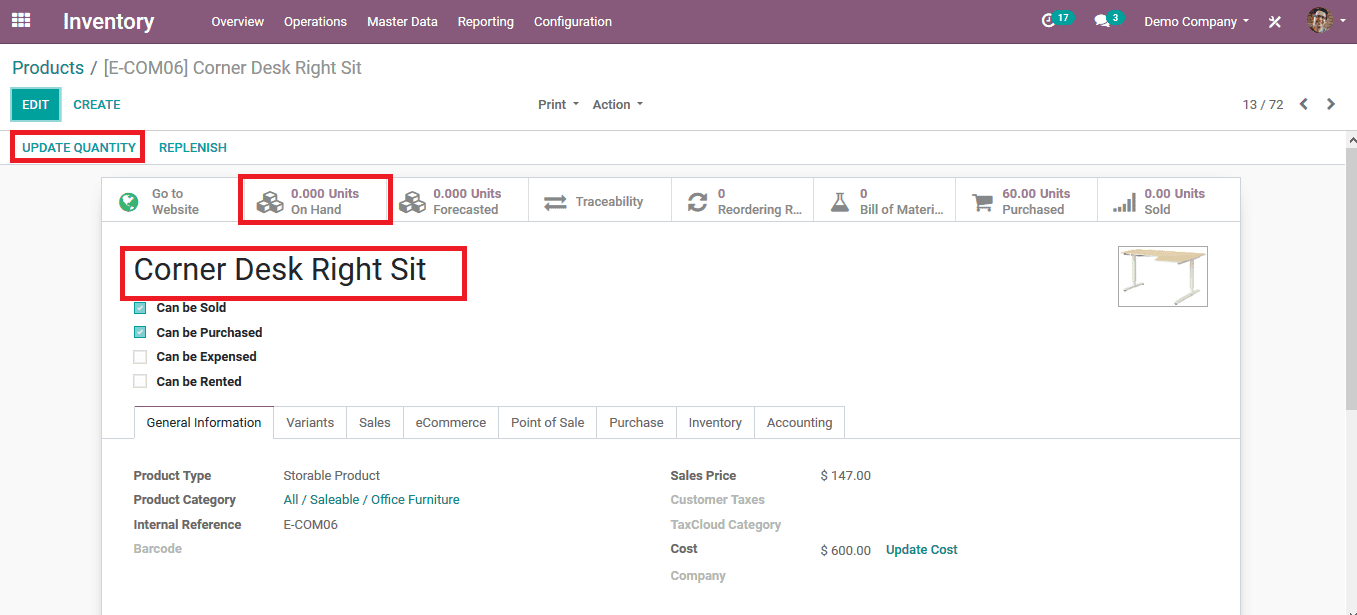The image size is (1357, 615).
Task: Open the 0.000 Units On Hand stat
Action: coord(315,201)
